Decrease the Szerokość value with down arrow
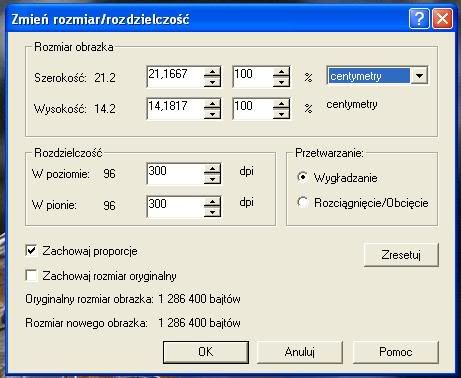This screenshot has width=461, height=378. pyautogui.click(x=212, y=82)
